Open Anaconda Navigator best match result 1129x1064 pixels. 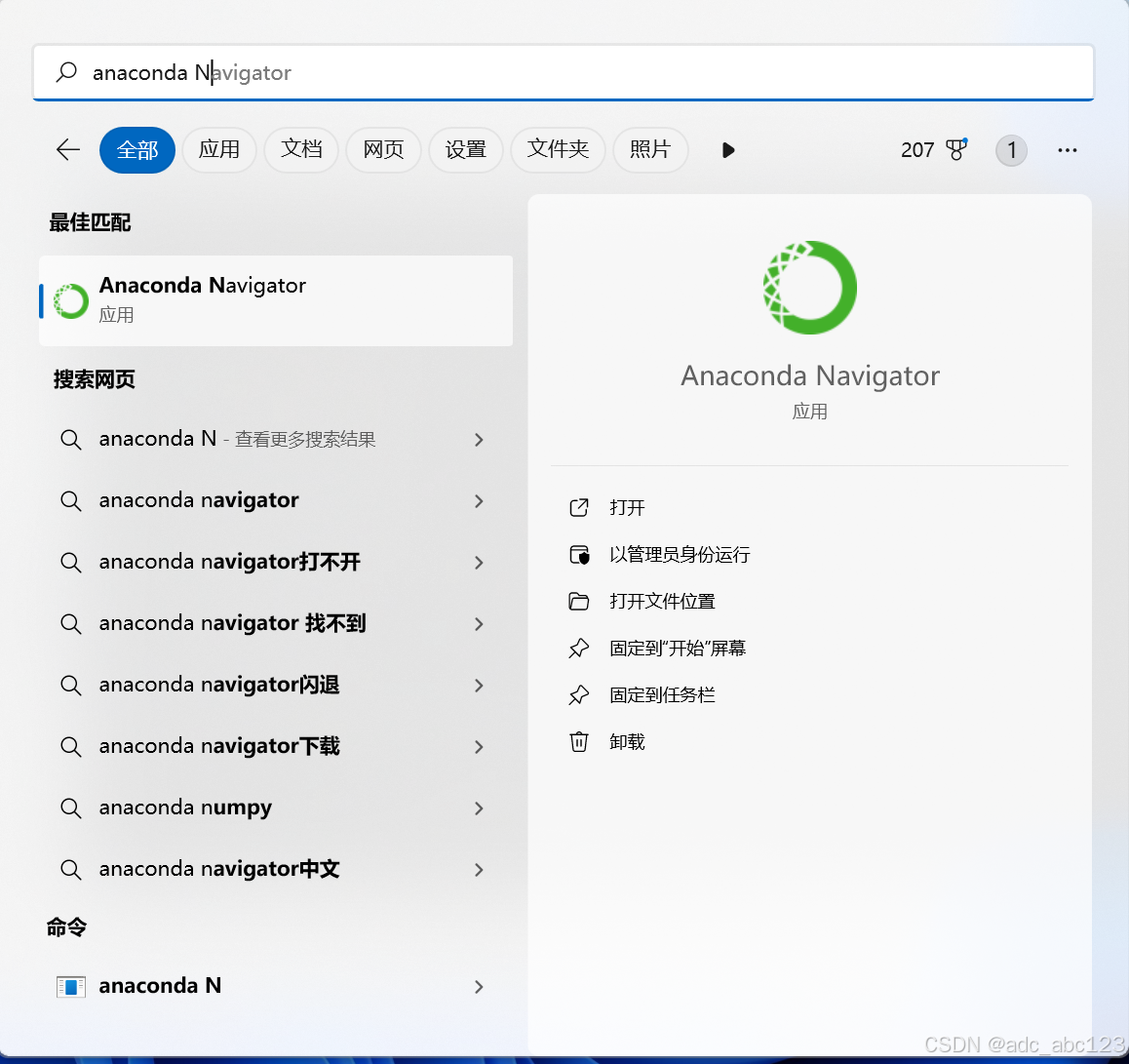click(x=276, y=300)
